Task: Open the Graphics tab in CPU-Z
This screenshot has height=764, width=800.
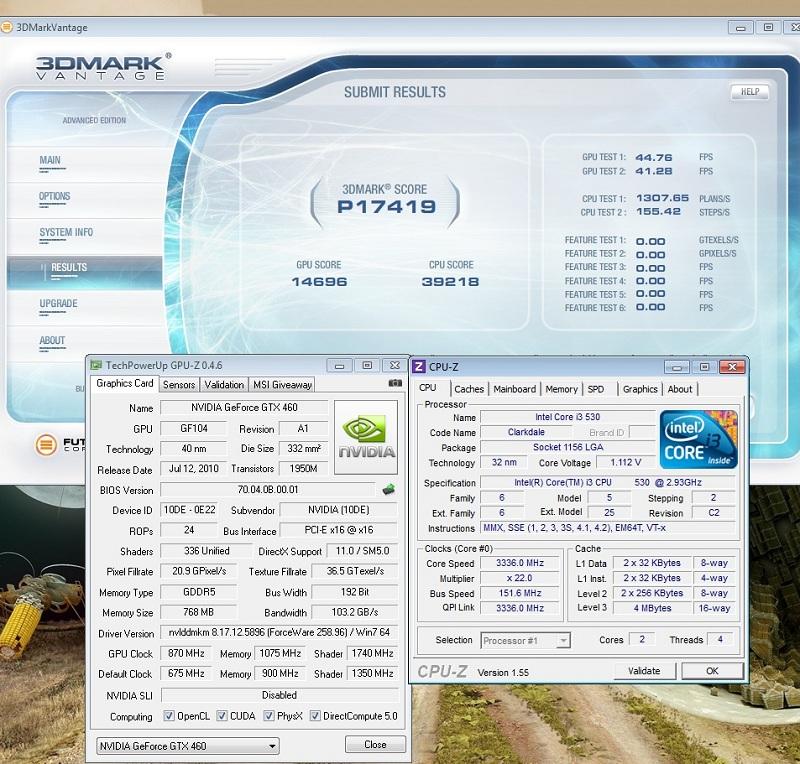Action: point(640,389)
